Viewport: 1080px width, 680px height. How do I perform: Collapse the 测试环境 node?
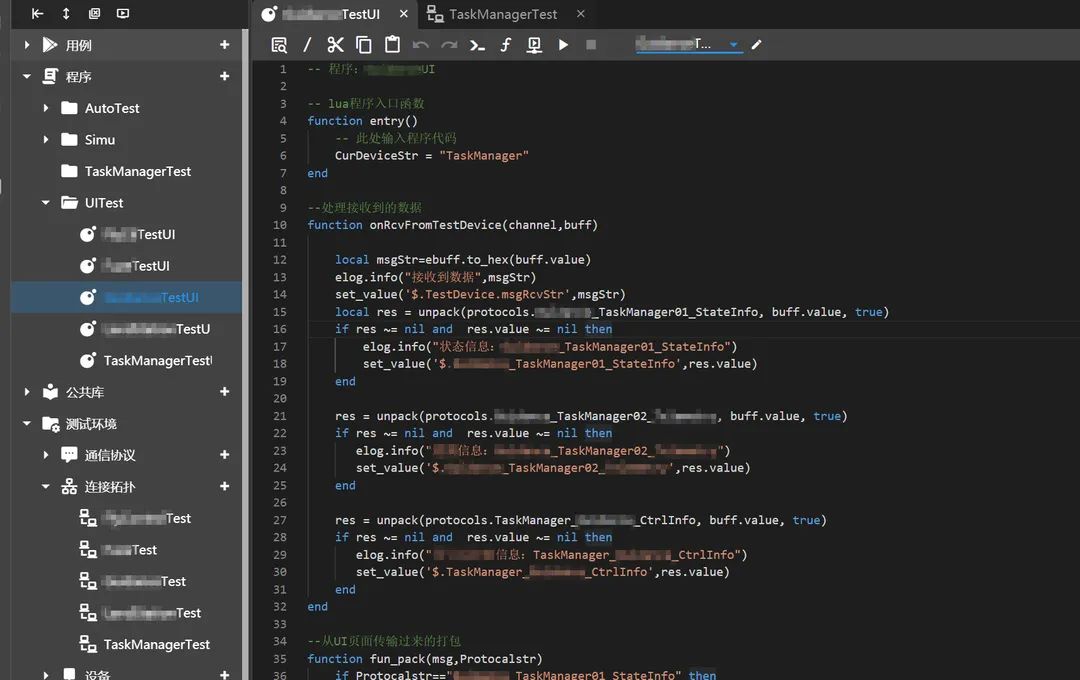pos(27,424)
